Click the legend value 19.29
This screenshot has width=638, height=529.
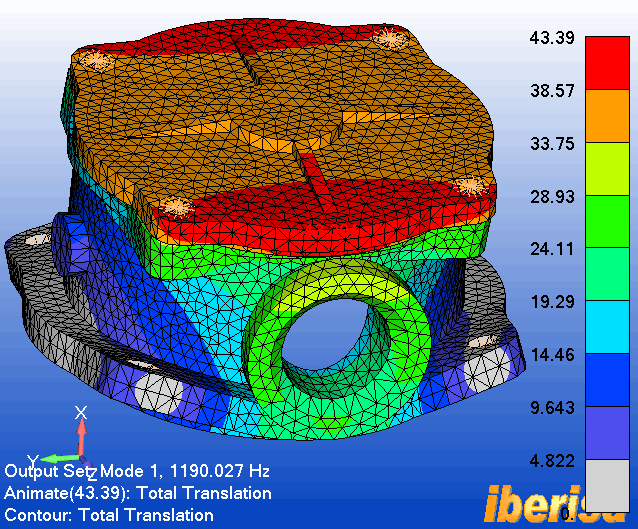[552, 302]
